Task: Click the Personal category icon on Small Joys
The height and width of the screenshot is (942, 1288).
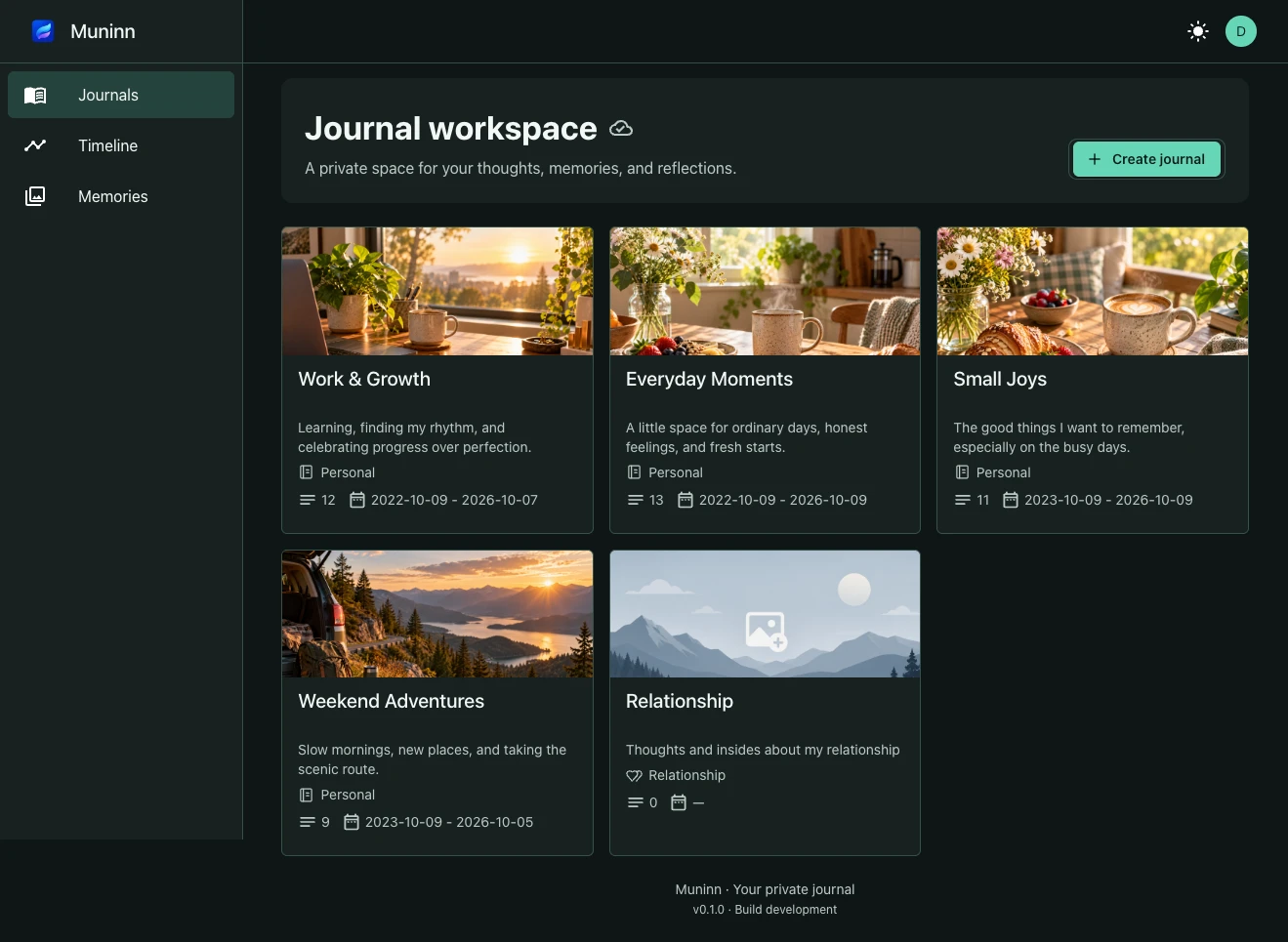Action: [962, 472]
